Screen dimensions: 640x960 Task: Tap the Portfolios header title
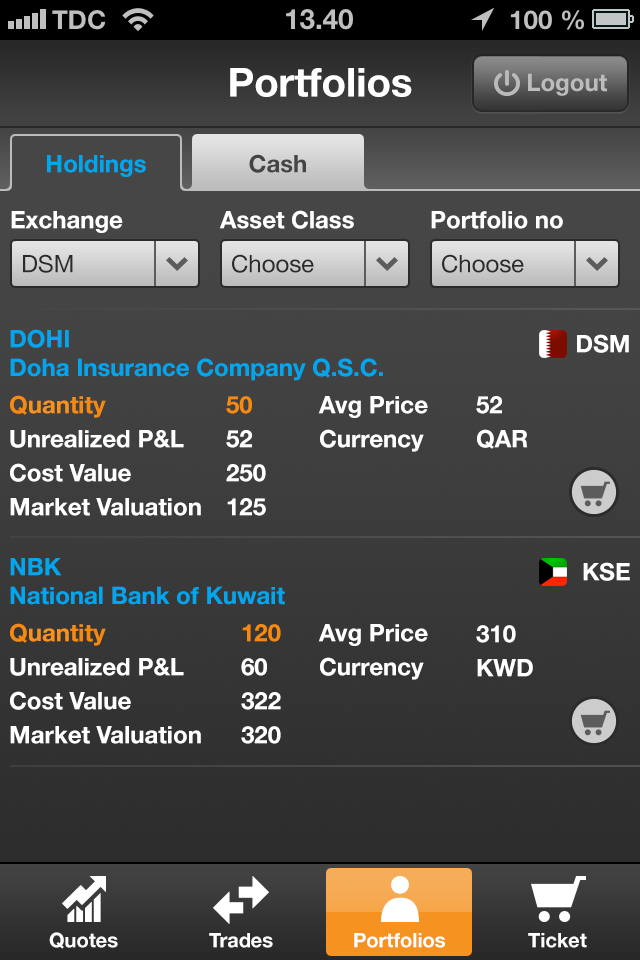click(320, 83)
